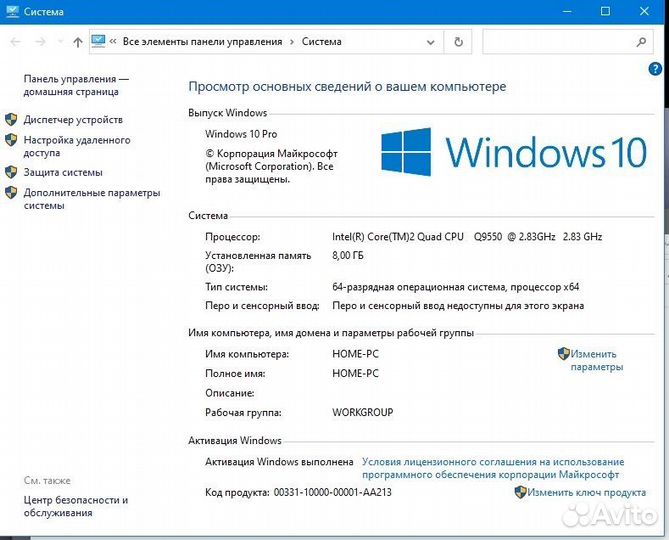Click the 'Рабочая группа:' label
Viewport: 669px width, 540px height.
coord(243,412)
